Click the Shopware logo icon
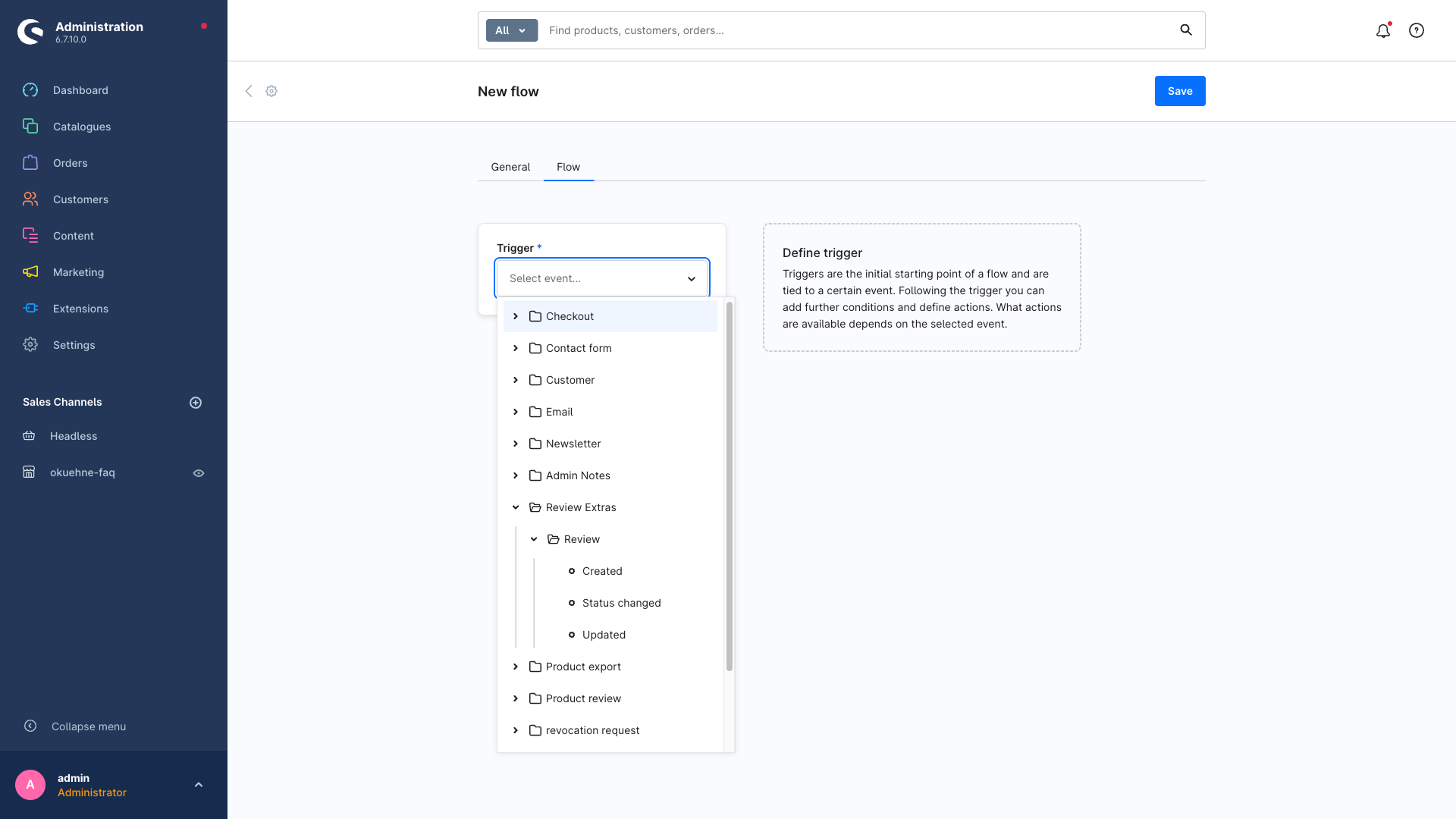This screenshot has height=819, width=1456. pos(30,31)
